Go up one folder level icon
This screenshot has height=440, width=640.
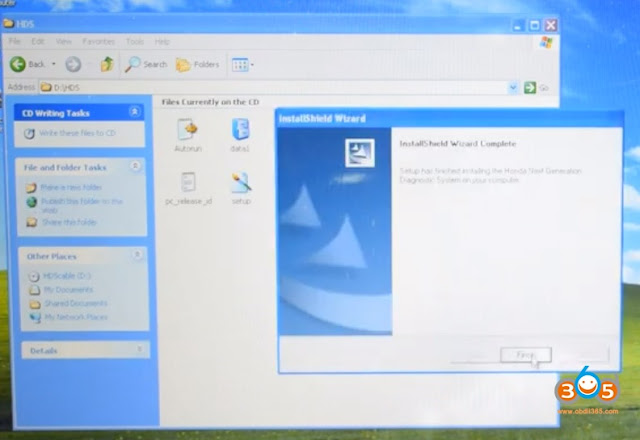[107, 64]
